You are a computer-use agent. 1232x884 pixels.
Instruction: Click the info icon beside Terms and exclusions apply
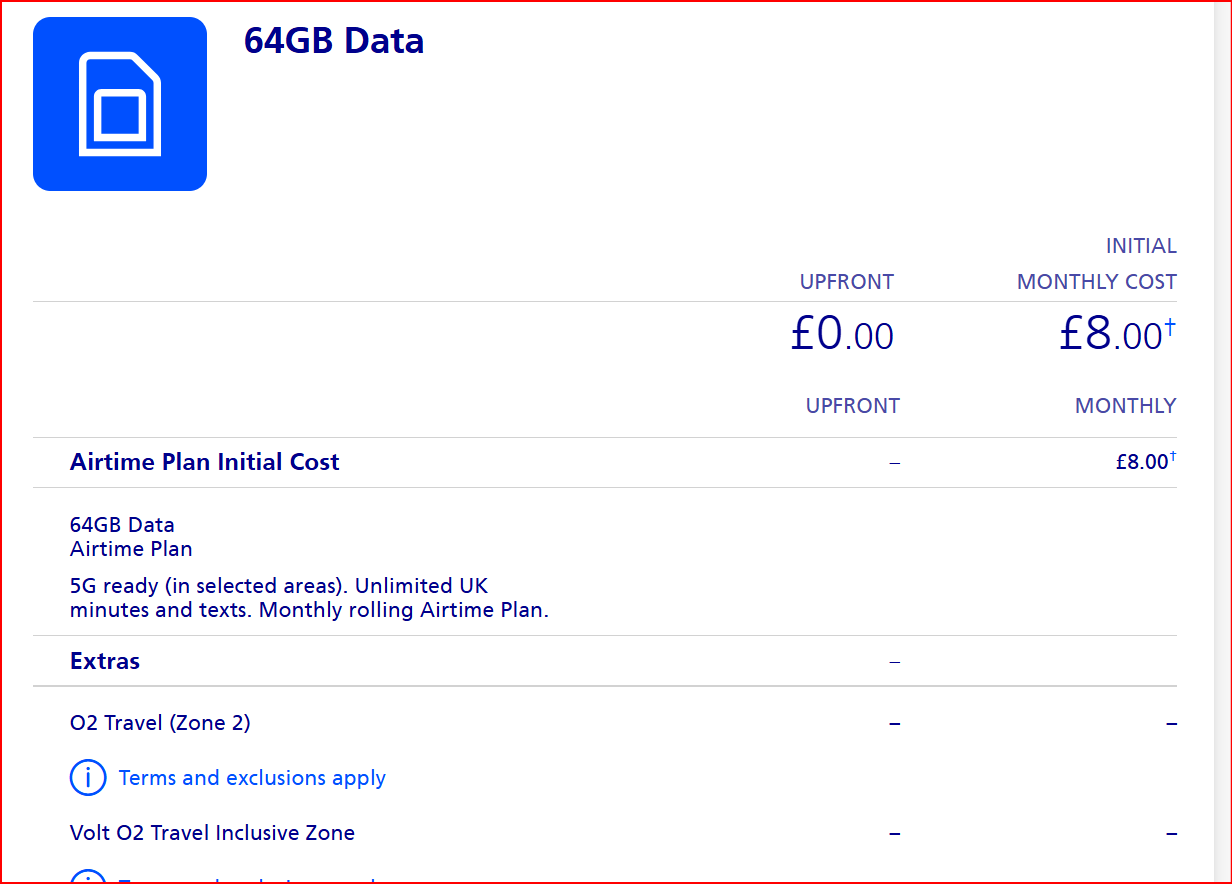pos(88,777)
